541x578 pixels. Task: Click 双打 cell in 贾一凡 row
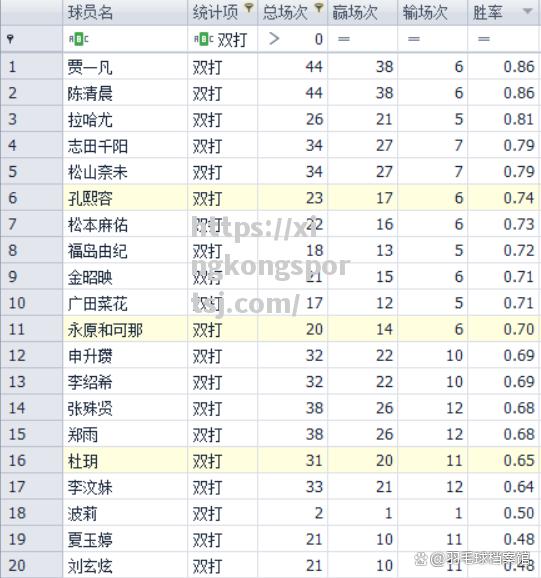[207, 67]
